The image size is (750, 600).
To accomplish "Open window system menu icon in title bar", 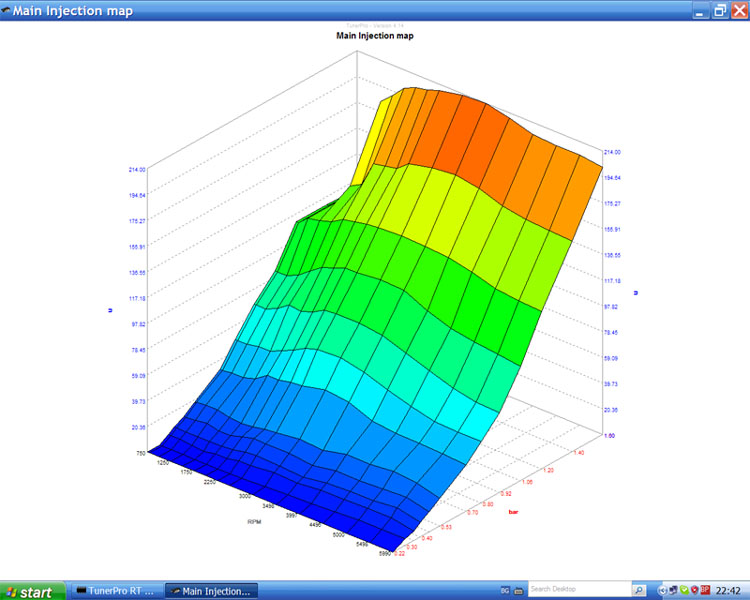I will (x=7, y=11).
